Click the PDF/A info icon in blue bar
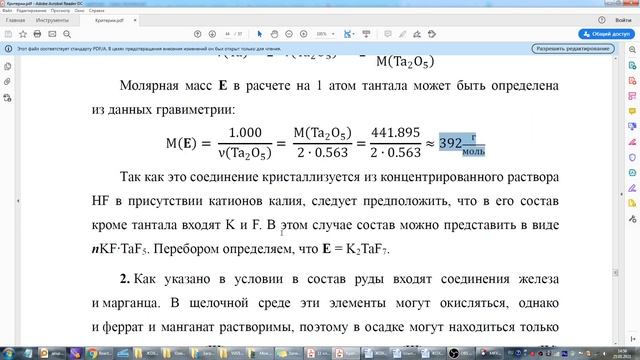The height and width of the screenshot is (360, 640). [8, 49]
